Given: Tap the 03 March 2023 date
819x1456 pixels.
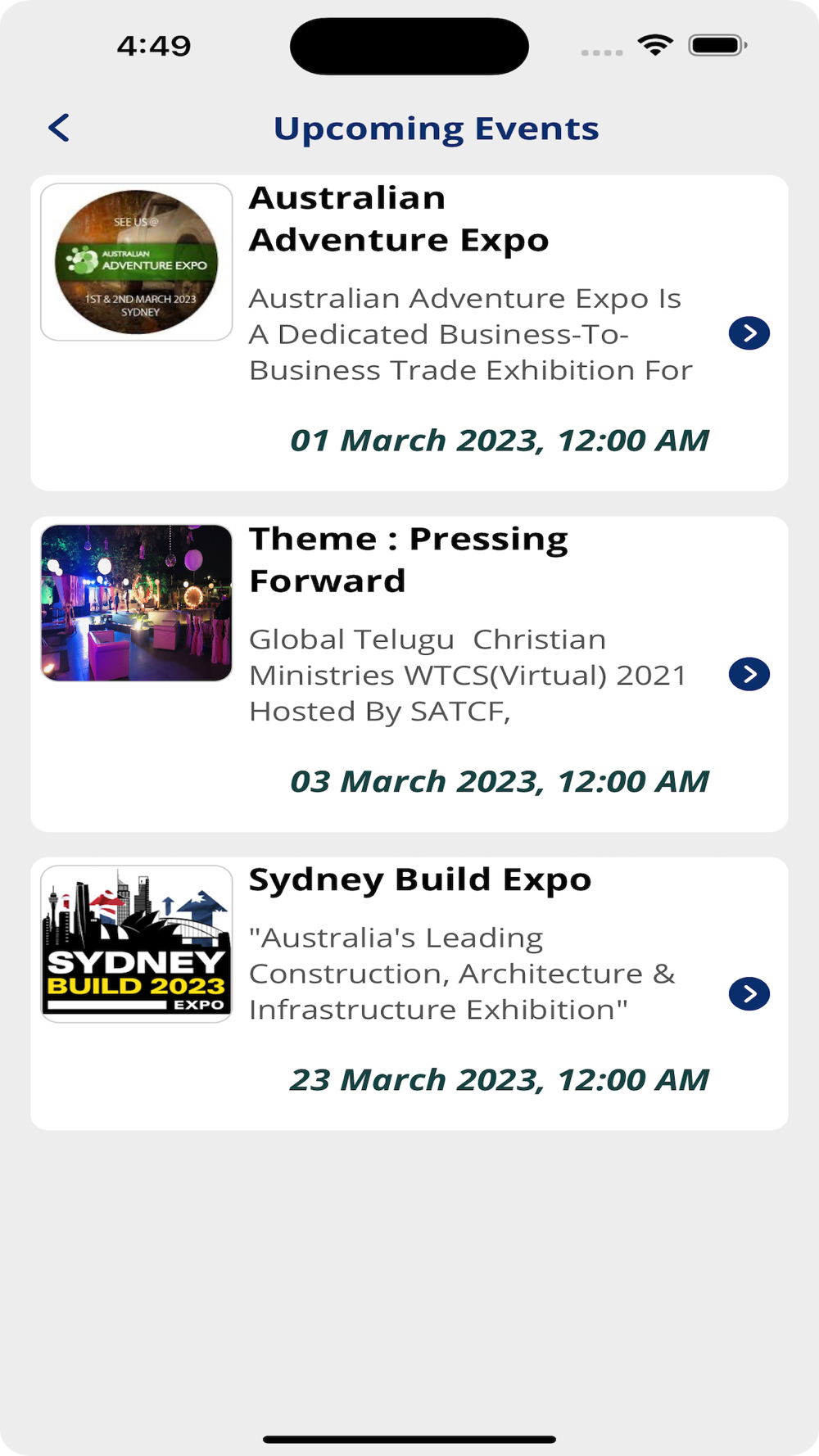Looking at the screenshot, I should [499, 781].
